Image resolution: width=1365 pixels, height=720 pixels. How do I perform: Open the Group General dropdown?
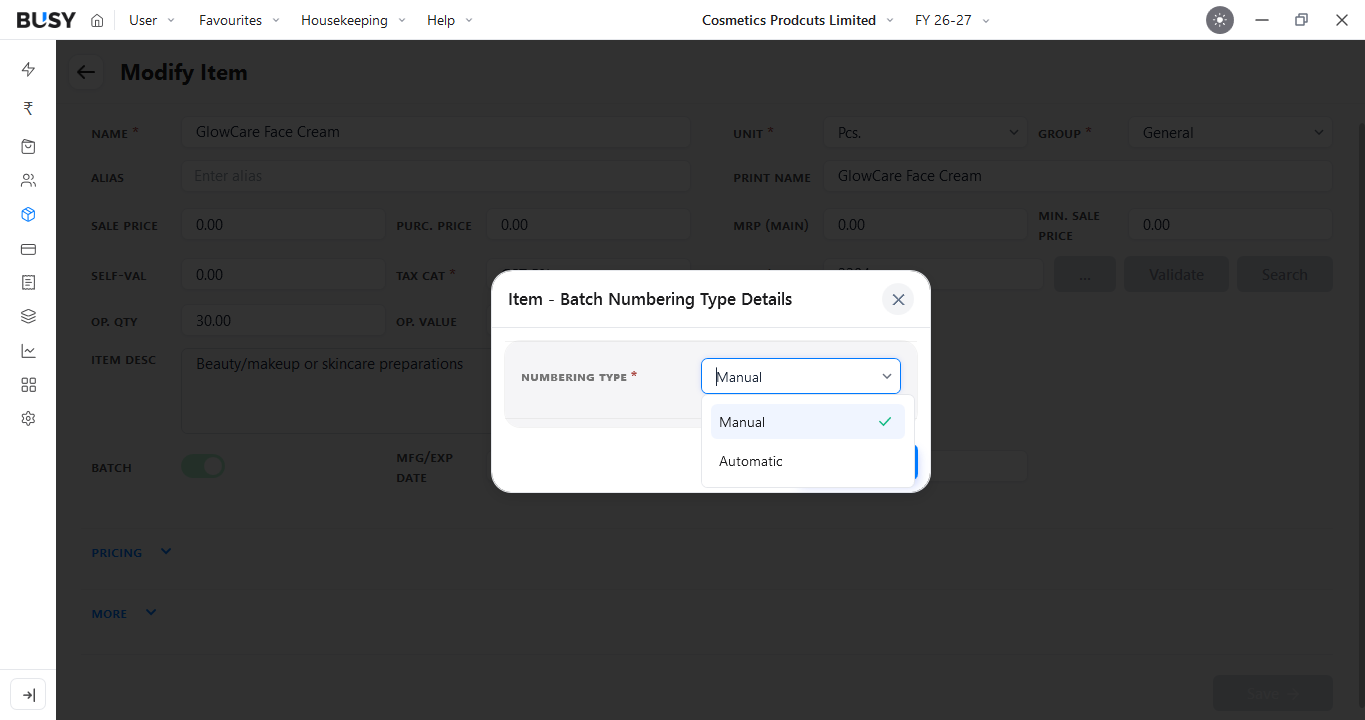[x=1231, y=132]
